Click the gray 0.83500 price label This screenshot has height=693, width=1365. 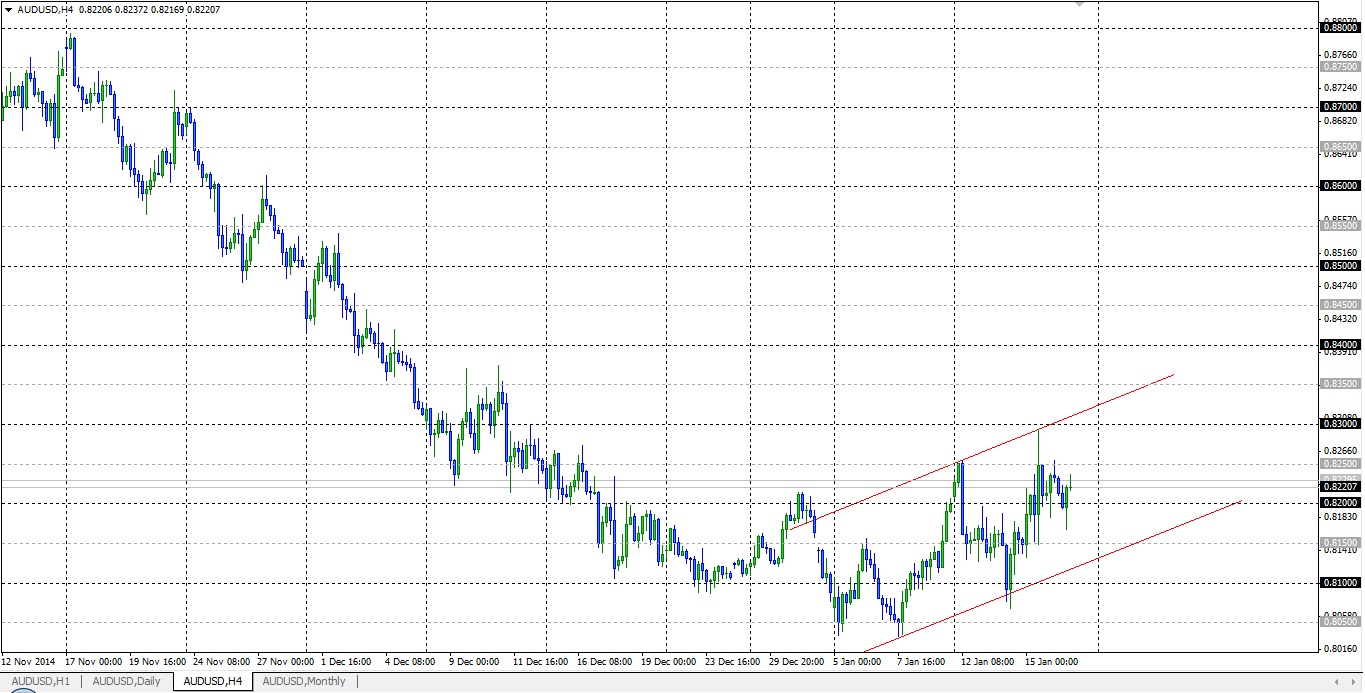pos(1339,383)
